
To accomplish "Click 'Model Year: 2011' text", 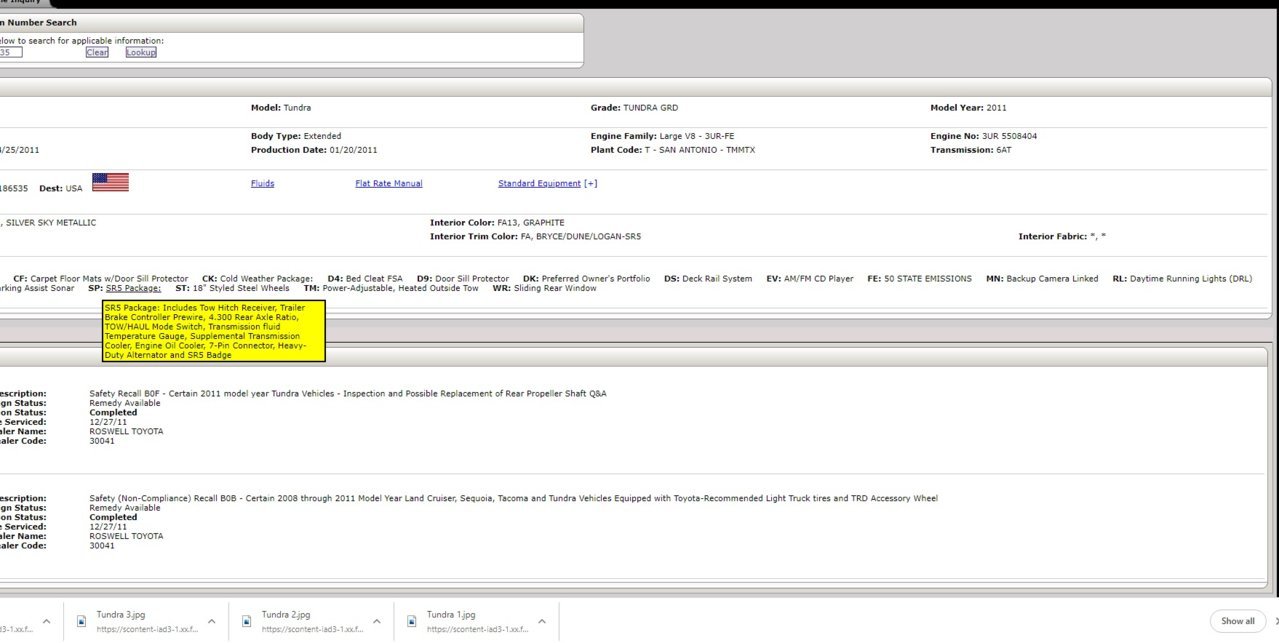I will (969, 108).
